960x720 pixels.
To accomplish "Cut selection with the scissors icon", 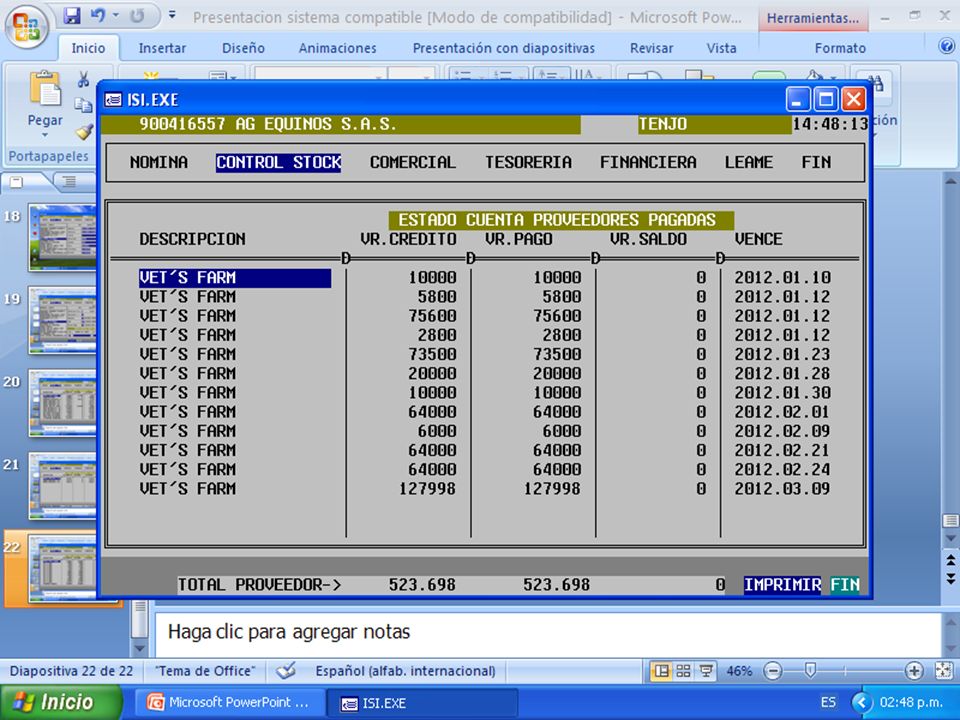I will coord(83,79).
